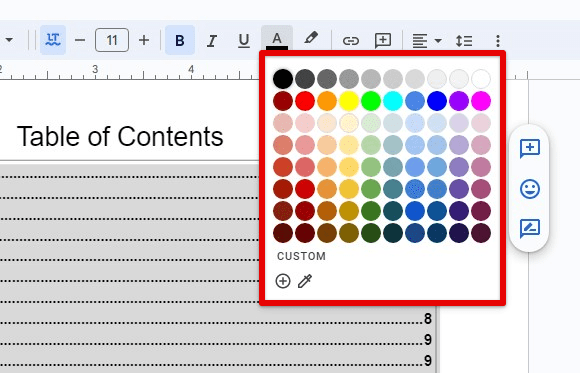
Task: Select the eyedropper color picker tool
Action: [x=305, y=281]
